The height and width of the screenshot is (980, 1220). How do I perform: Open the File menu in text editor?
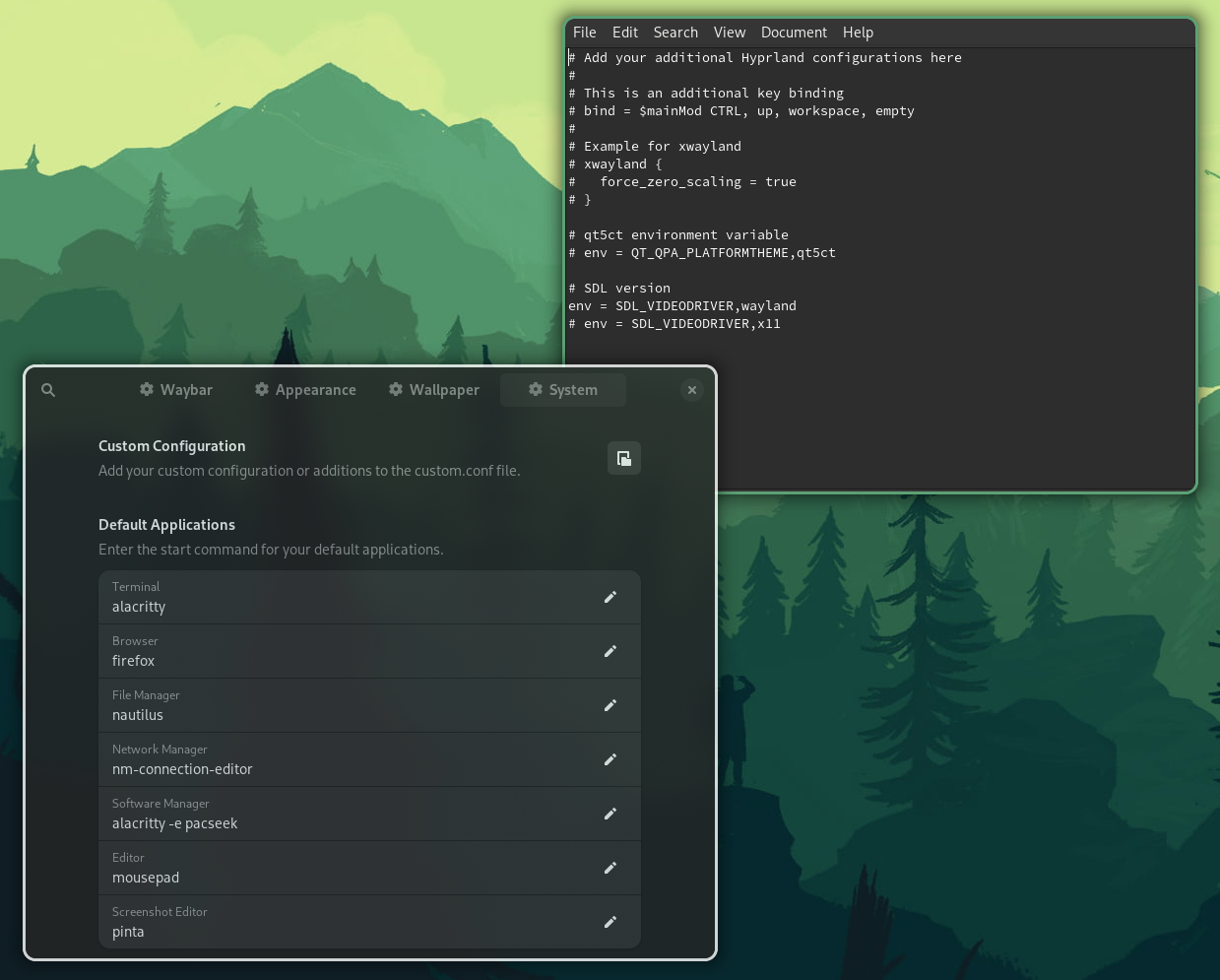pos(584,33)
